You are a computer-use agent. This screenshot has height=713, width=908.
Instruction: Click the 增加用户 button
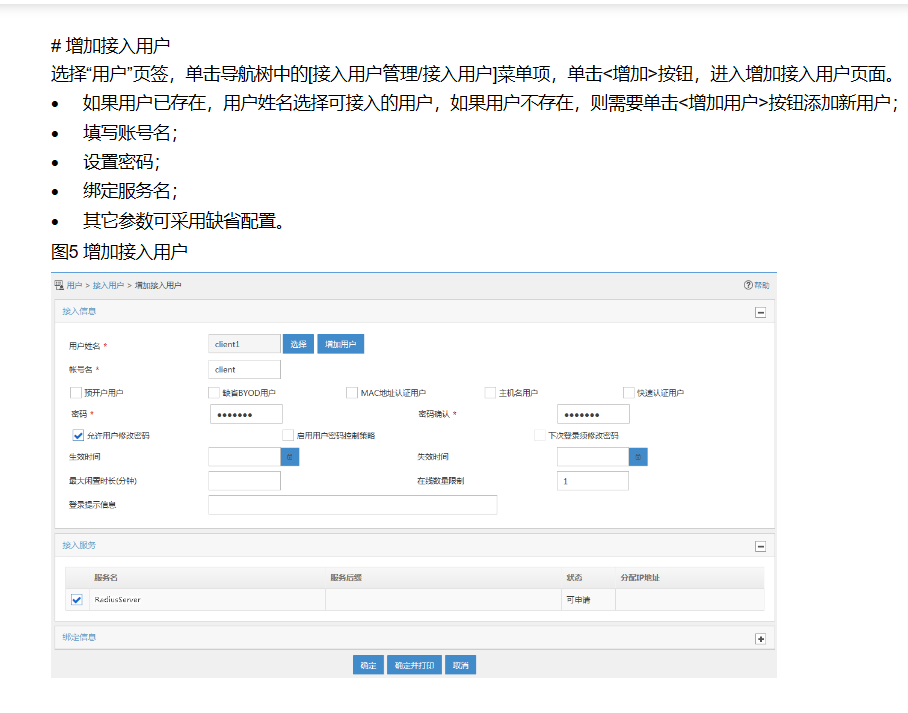340,344
